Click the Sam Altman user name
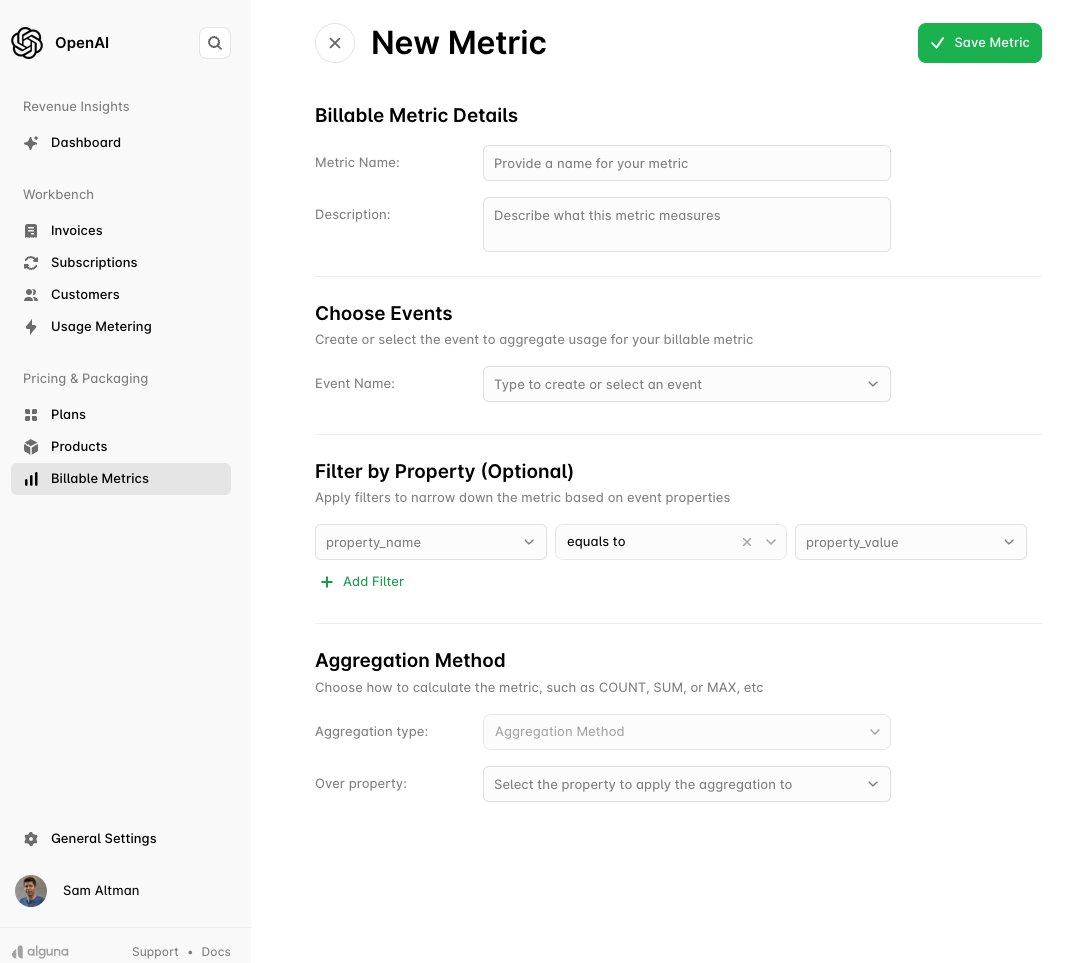Image resolution: width=1076 pixels, height=963 pixels. click(101, 891)
